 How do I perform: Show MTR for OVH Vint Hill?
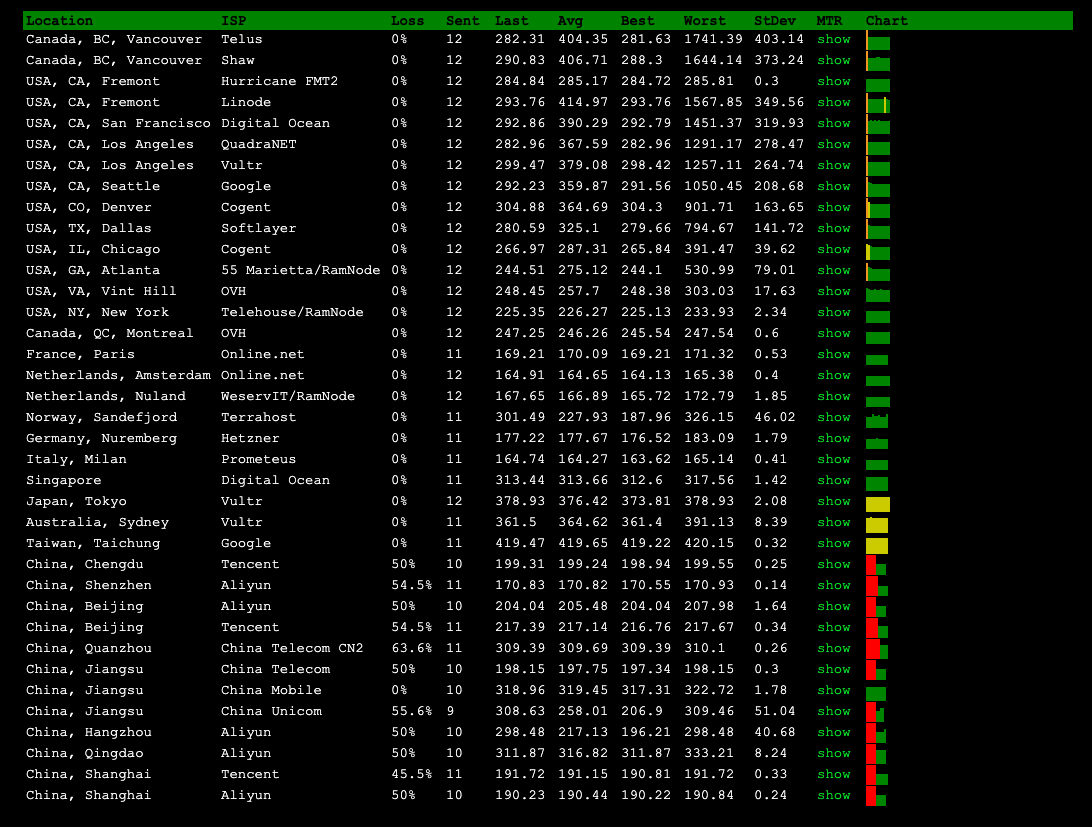click(x=834, y=291)
